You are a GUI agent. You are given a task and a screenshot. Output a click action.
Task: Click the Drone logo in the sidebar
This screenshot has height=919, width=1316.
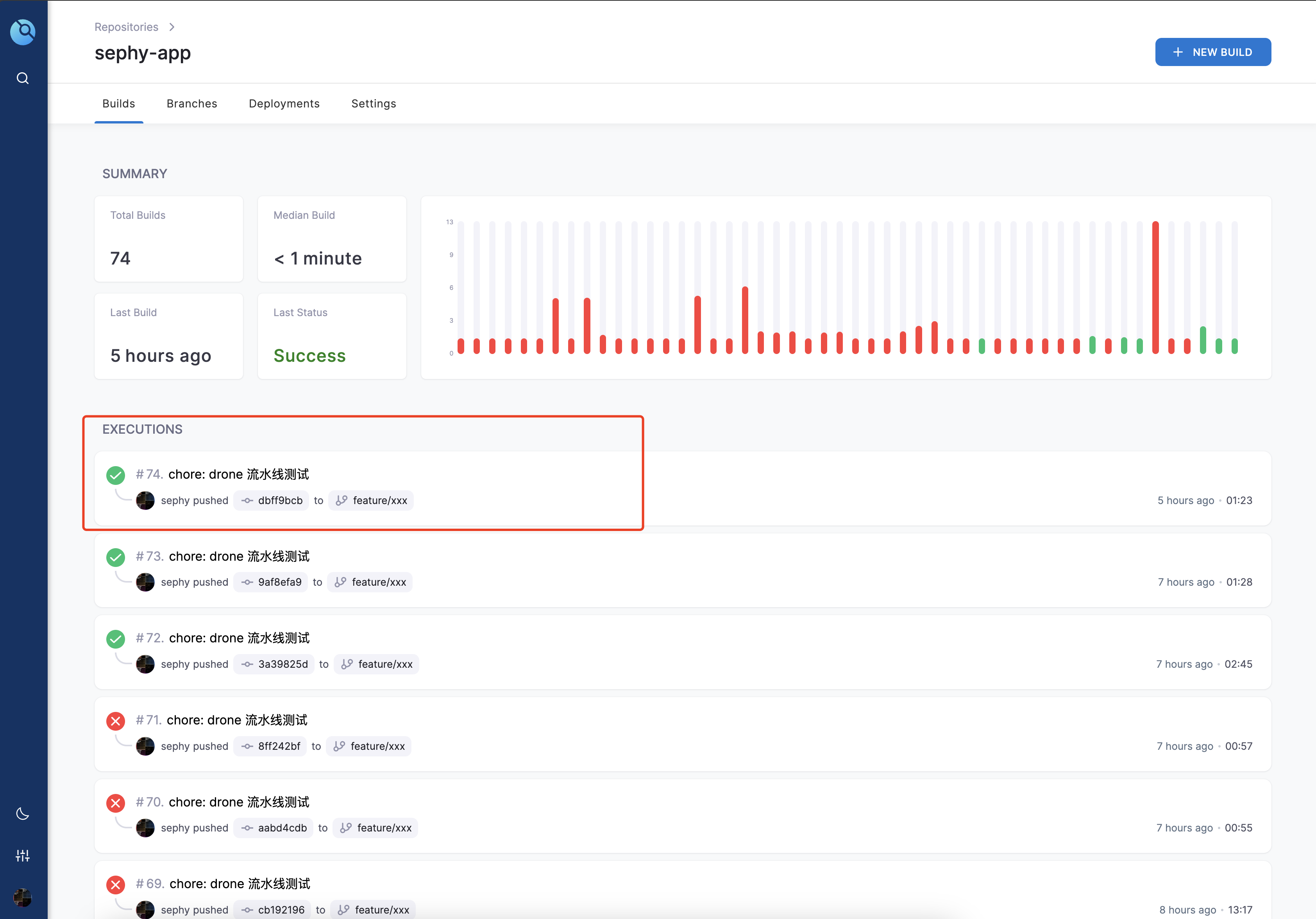point(23,32)
